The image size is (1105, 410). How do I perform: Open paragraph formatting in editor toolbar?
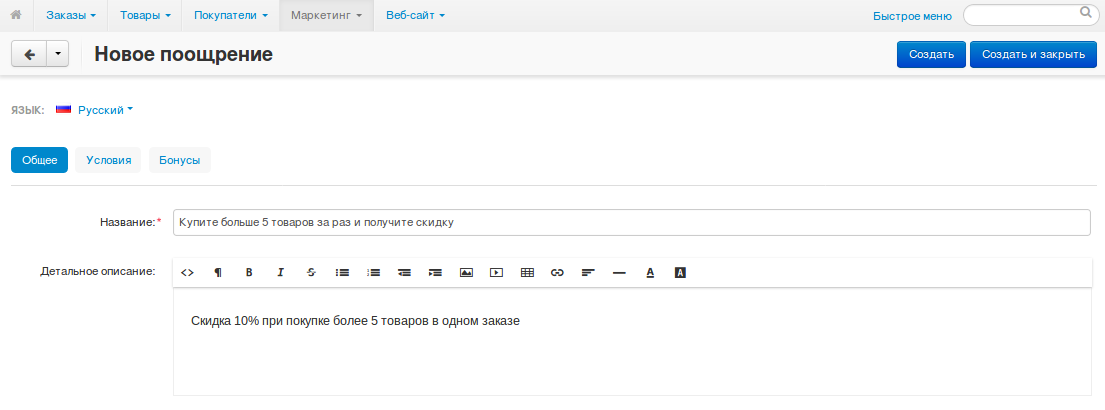point(218,273)
